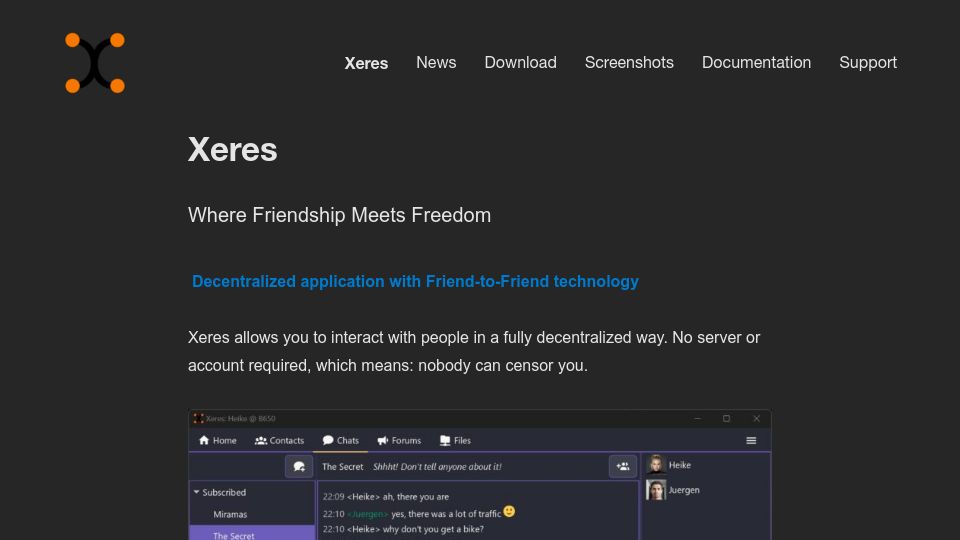Open the Support page
Viewport: 960px width, 540px height.
coord(868,62)
